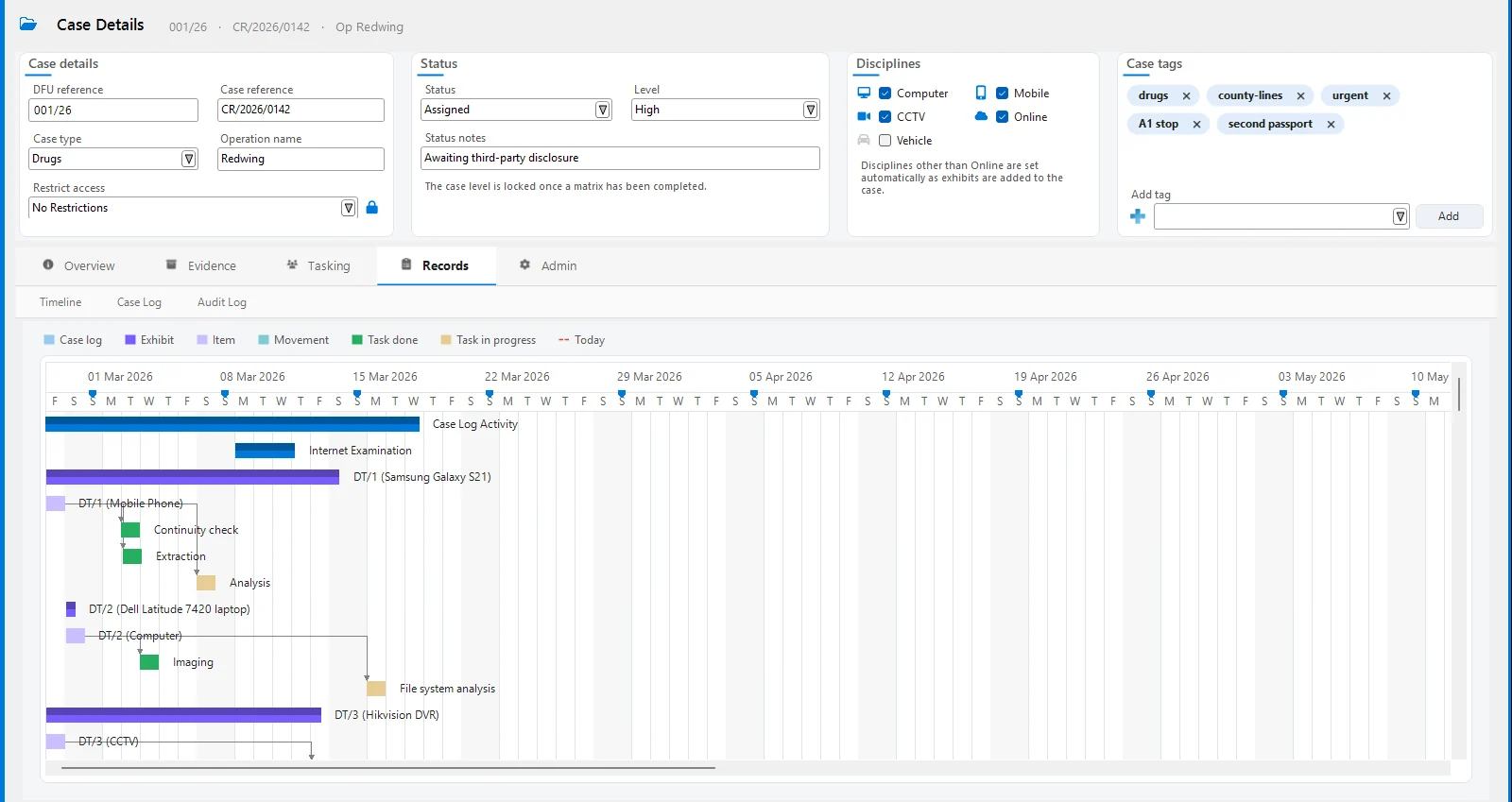Click the horizontal timeline scrollbar
The image size is (1512, 802).
[388, 769]
